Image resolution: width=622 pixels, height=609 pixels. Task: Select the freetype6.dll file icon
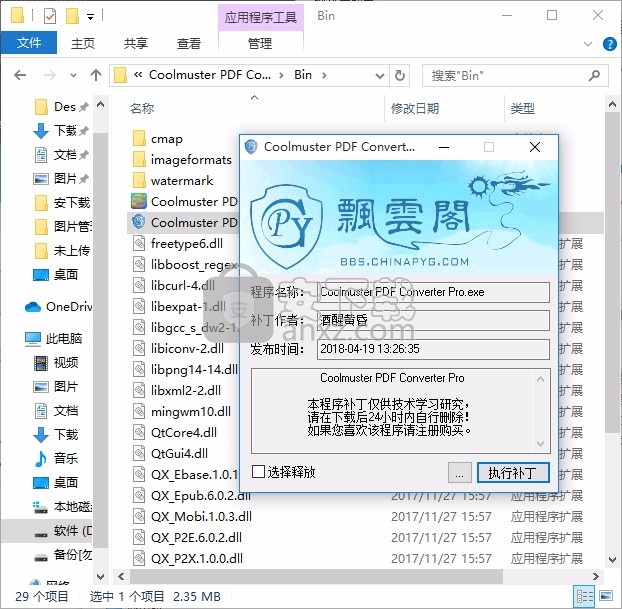point(138,243)
